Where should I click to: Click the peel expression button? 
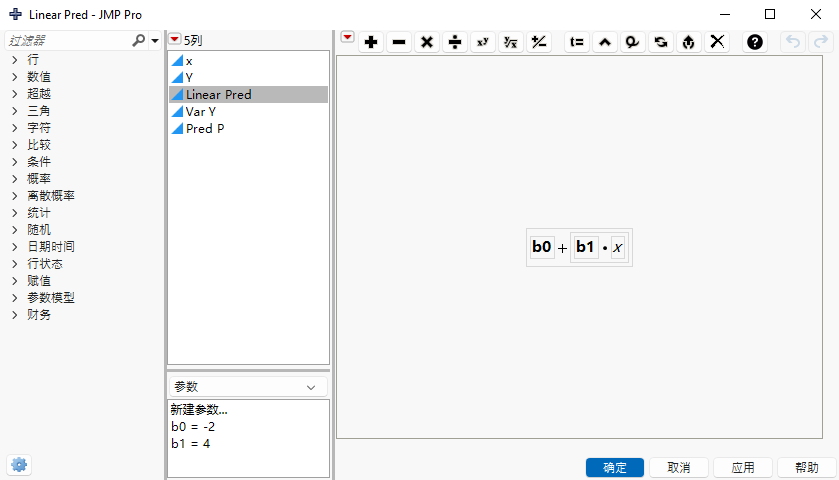[x=632, y=42]
